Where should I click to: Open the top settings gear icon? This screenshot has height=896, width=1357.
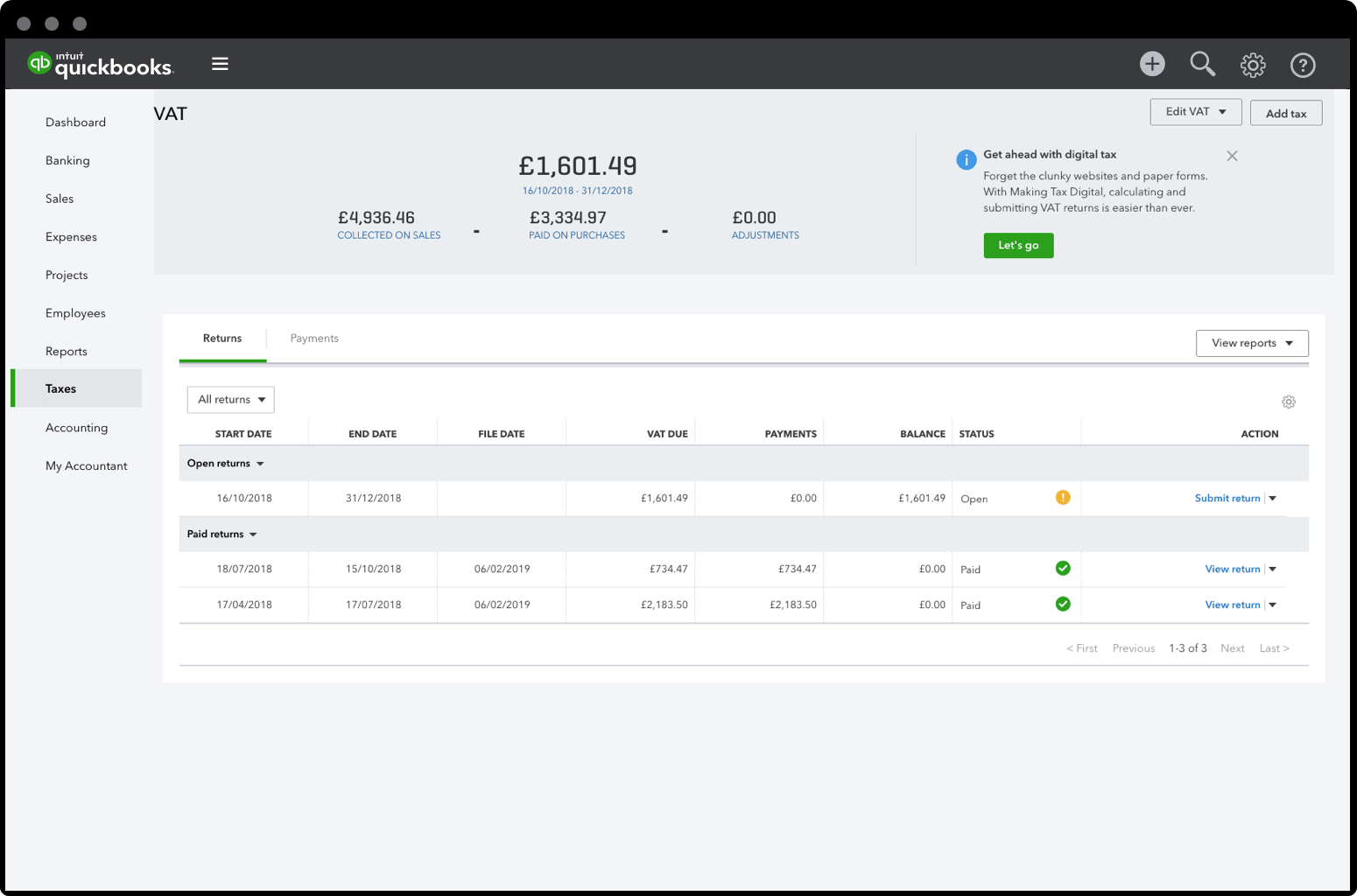coord(1253,64)
